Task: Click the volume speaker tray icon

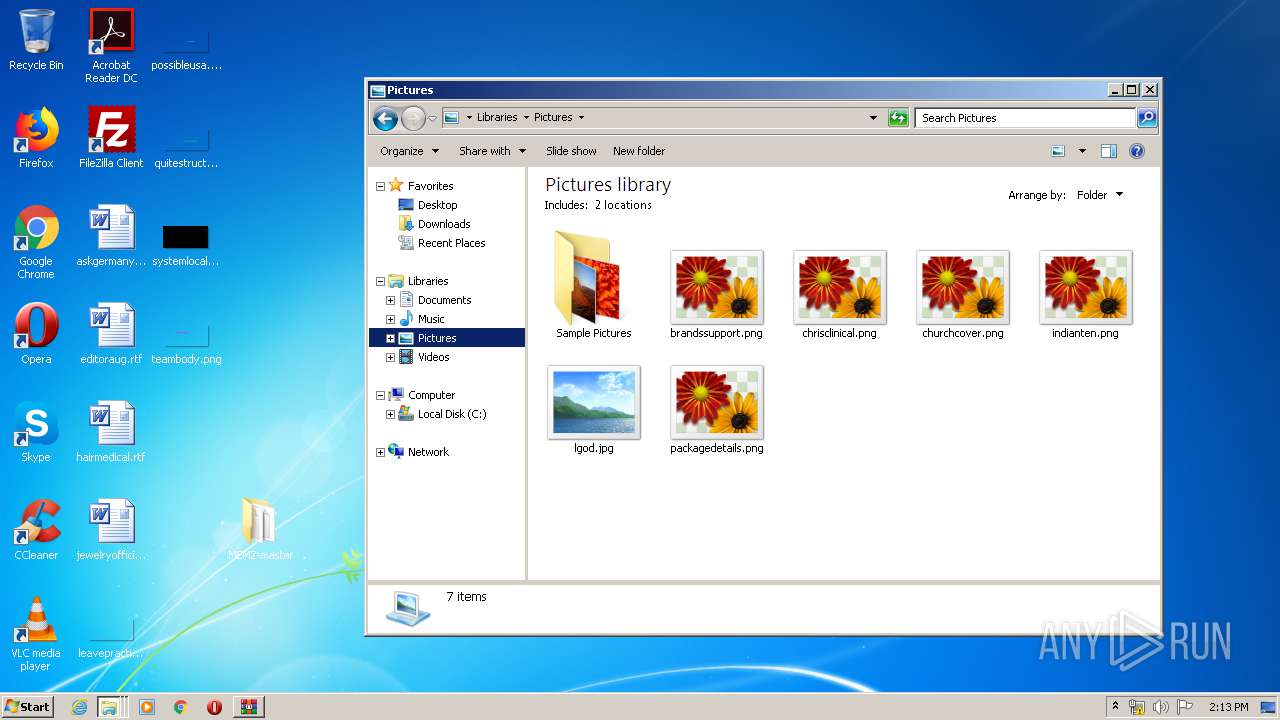Action: pos(1160,707)
